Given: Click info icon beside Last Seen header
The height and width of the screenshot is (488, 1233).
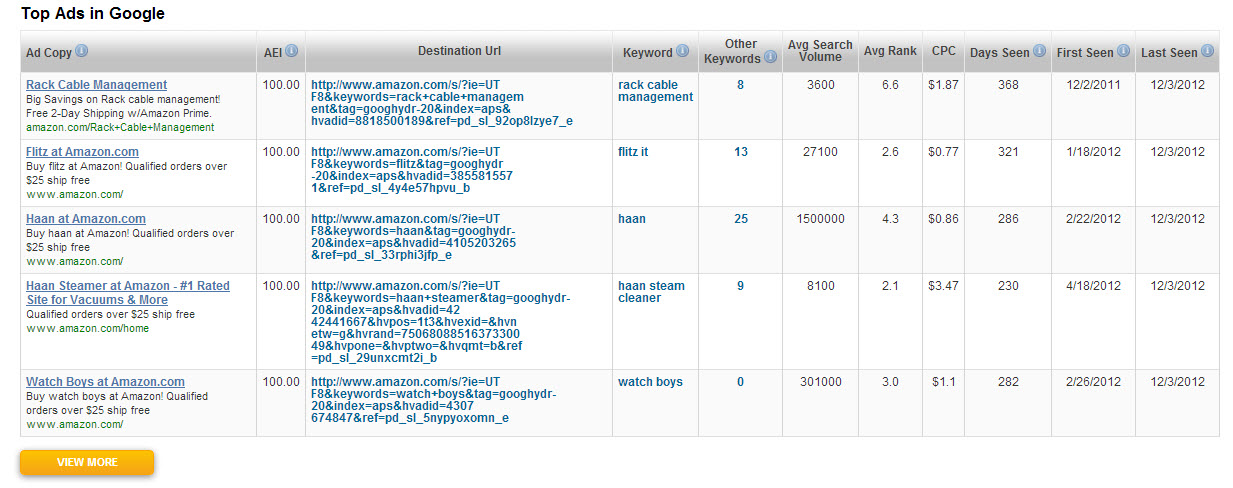Looking at the screenshot, I should coord(1207,51).
